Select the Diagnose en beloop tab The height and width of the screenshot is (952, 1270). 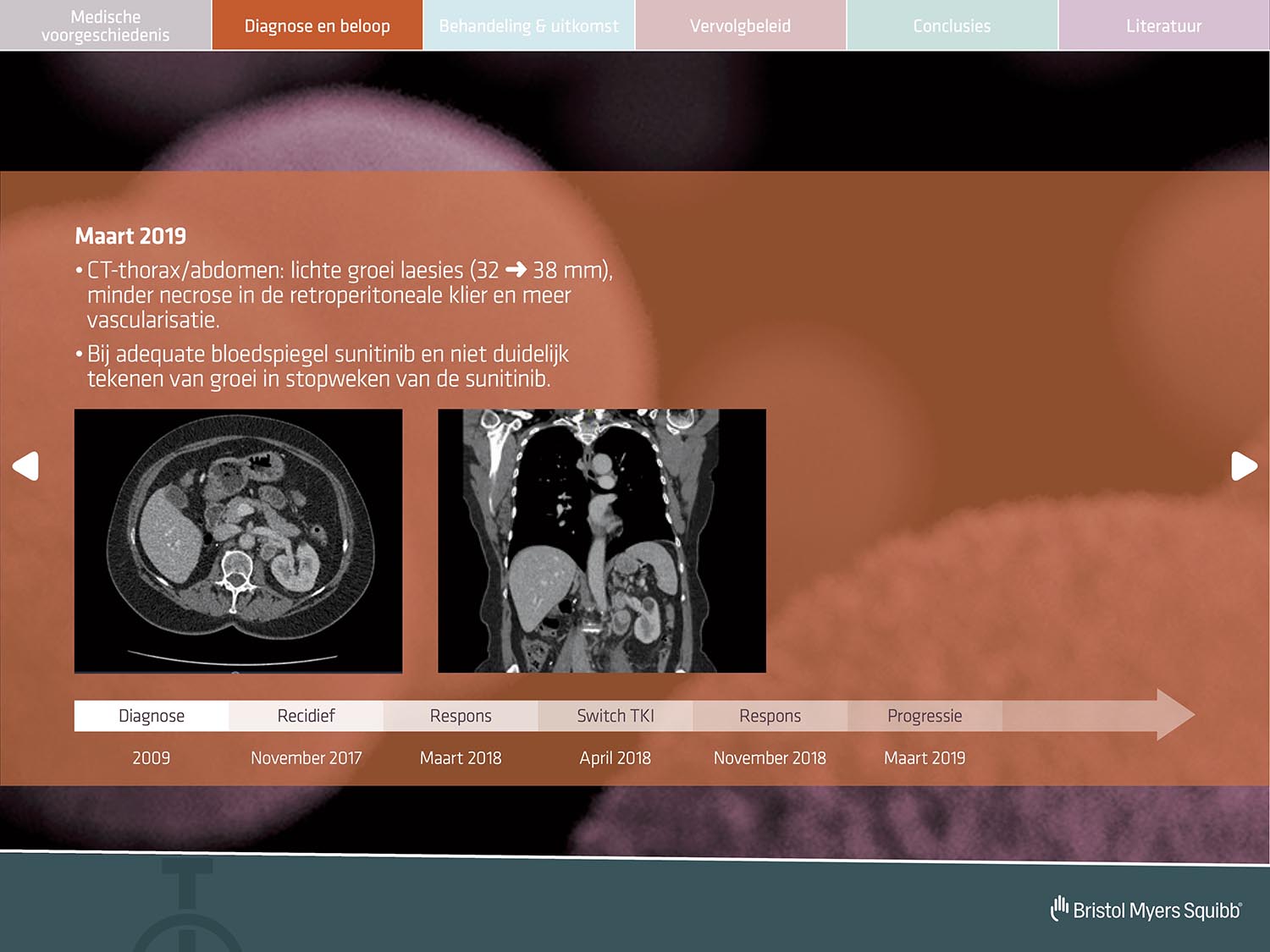point(317,25)
